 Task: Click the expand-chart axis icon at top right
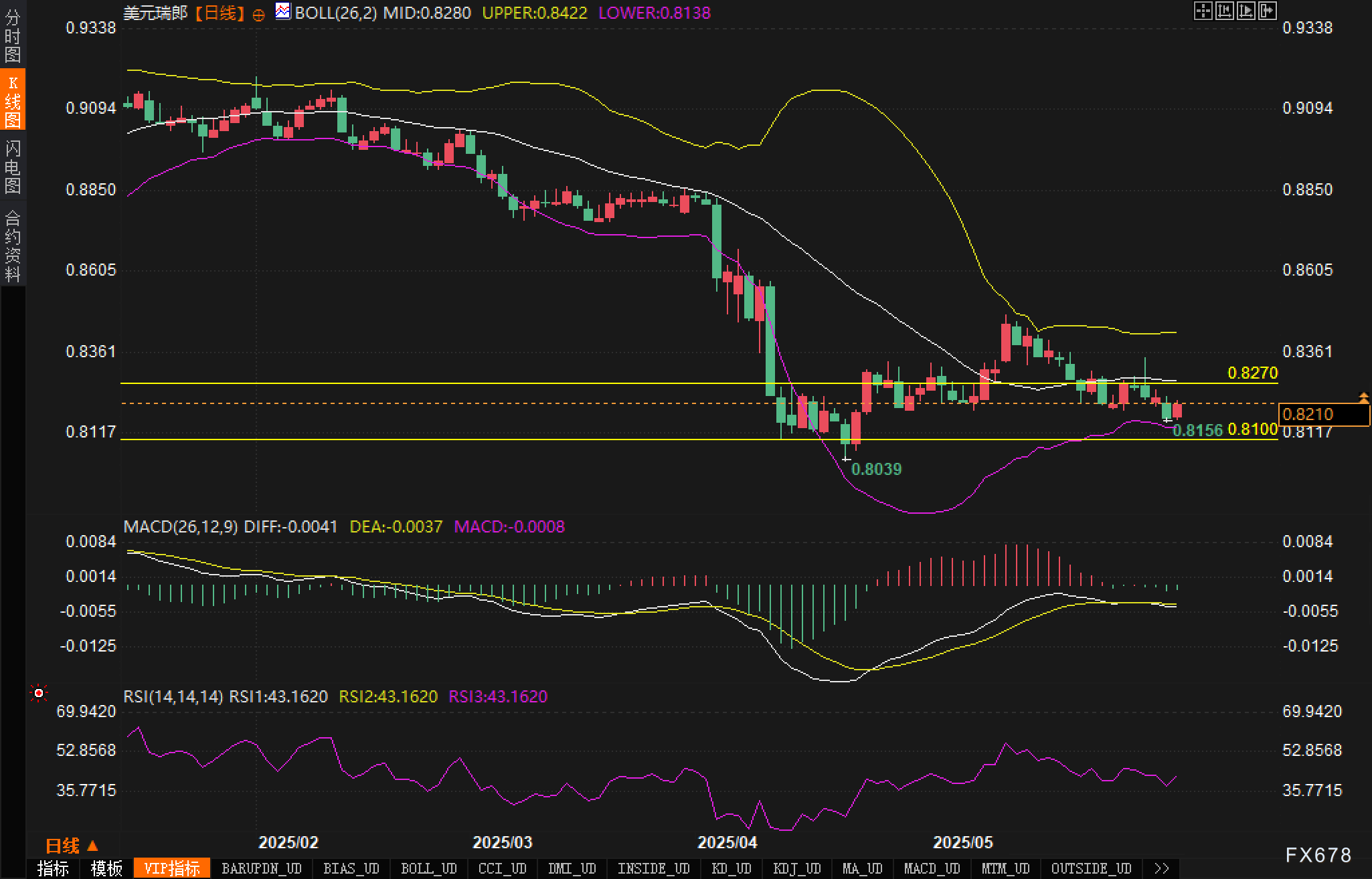[x=1246, y=11]
